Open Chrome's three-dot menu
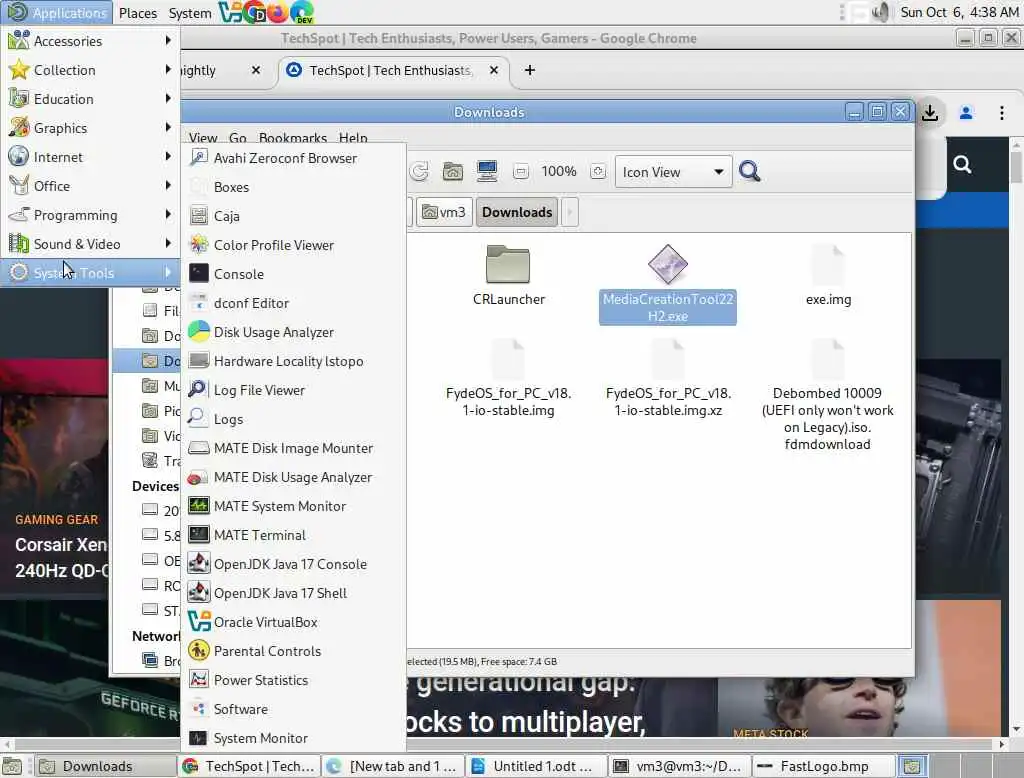The height and width of the screenshot is (778, 1024). coord(1002,113)
